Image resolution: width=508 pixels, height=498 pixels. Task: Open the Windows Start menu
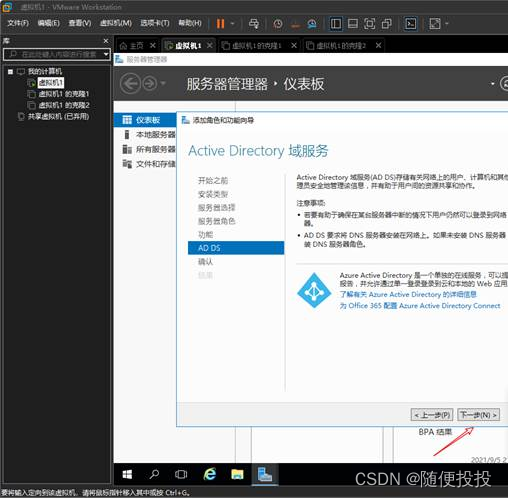[x=127, y=474]
